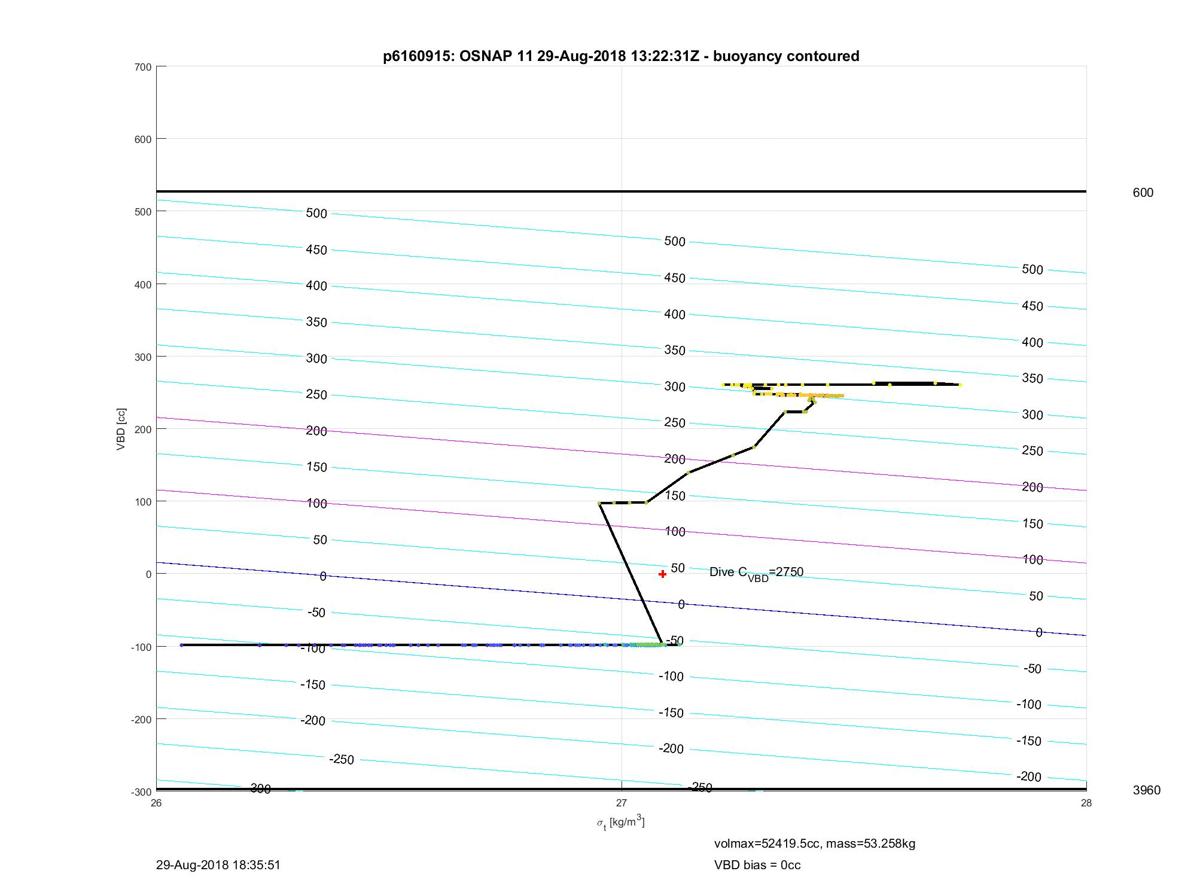Click the "450" contour label in the rightmost label column

(1032, 306)
